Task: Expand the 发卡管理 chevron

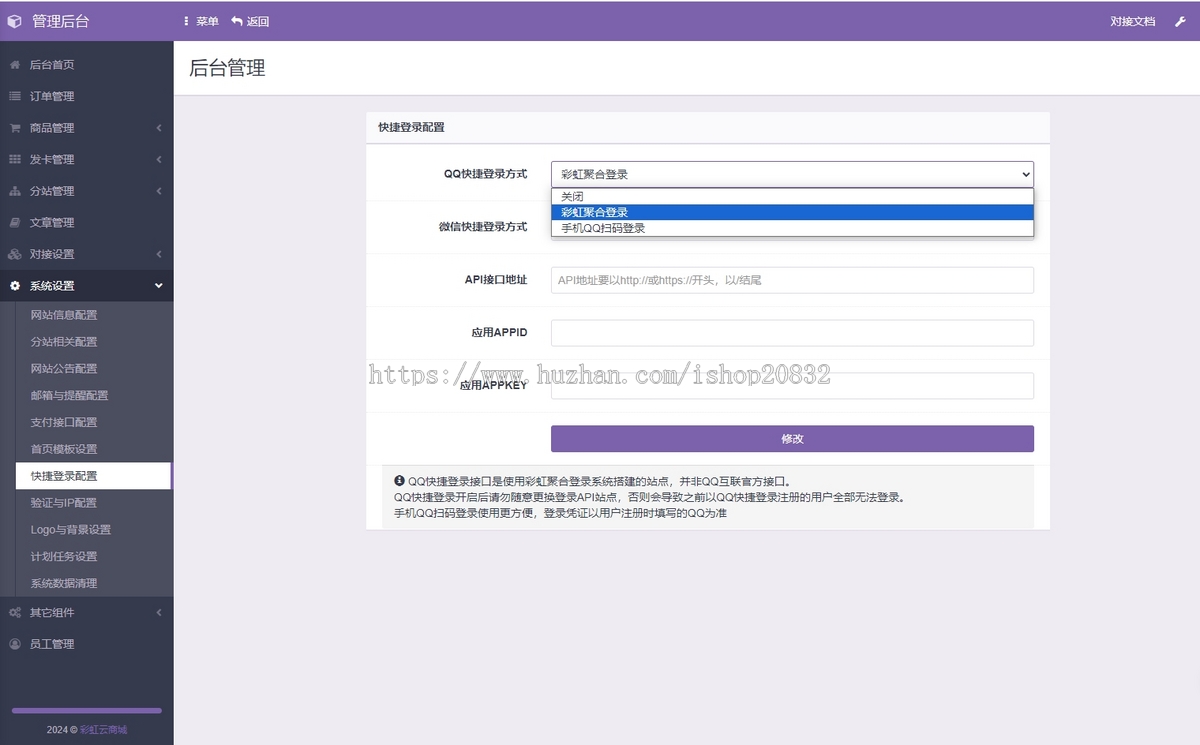Action: [x=159, y=159]
